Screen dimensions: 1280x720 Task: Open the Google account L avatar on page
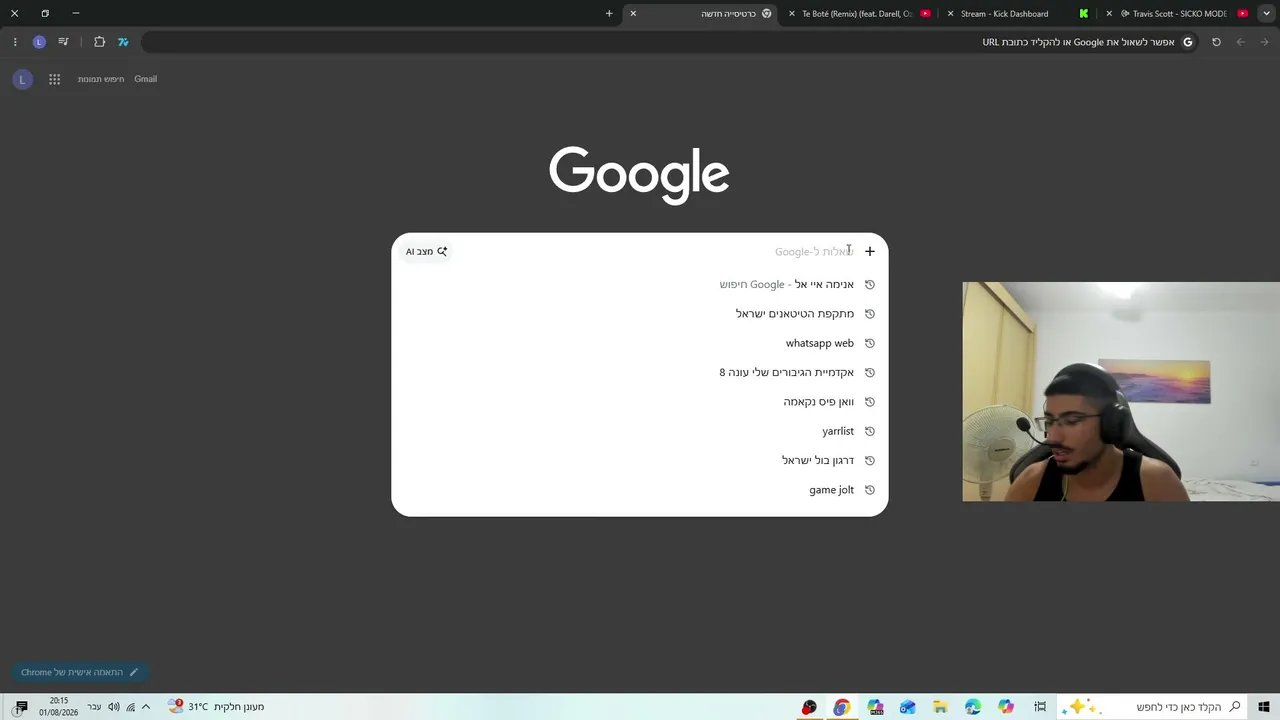tap(22, 79)
